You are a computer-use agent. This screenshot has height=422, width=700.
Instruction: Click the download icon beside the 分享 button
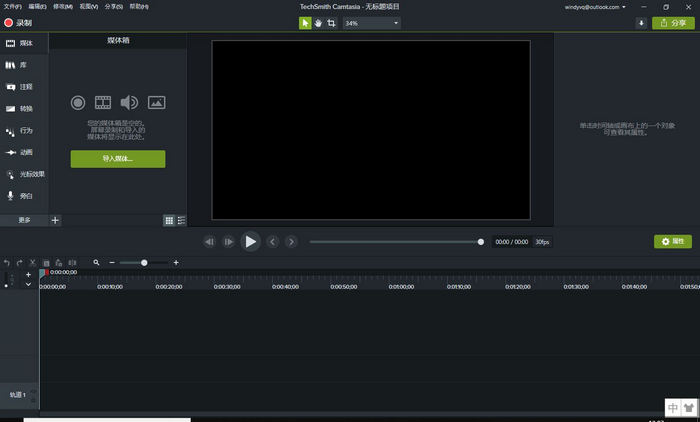pyautogui.click(x=641, y=22)
